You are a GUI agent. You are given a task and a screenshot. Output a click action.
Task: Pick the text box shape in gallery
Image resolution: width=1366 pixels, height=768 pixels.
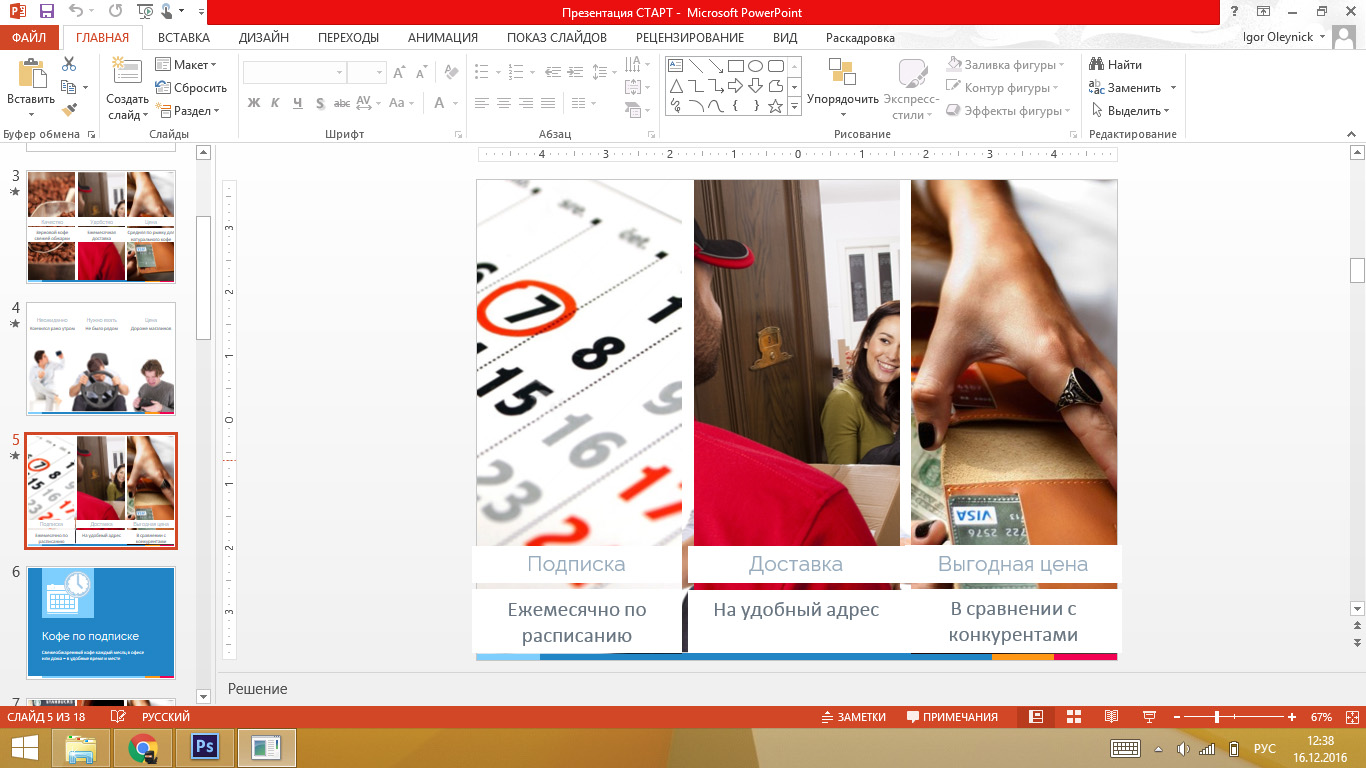pyautogui.click(x=675, y=66)
